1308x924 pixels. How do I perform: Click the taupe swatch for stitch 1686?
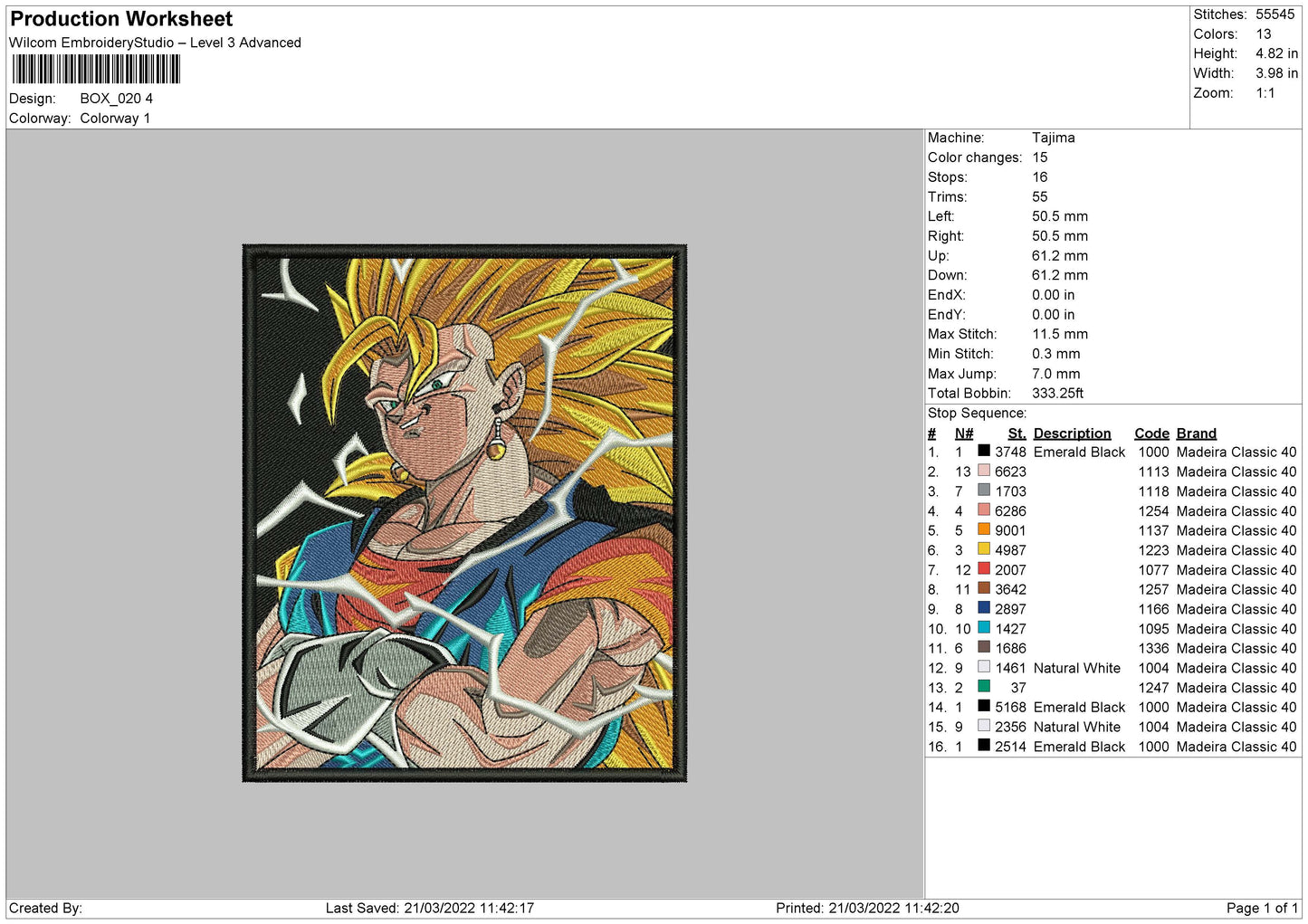click(984, 647)
